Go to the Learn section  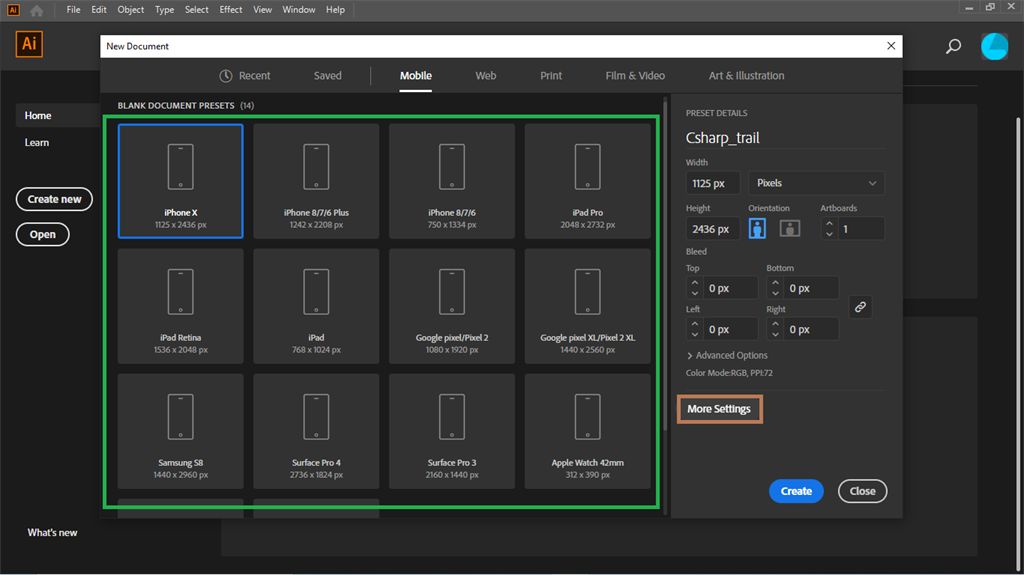coord(37,142)
